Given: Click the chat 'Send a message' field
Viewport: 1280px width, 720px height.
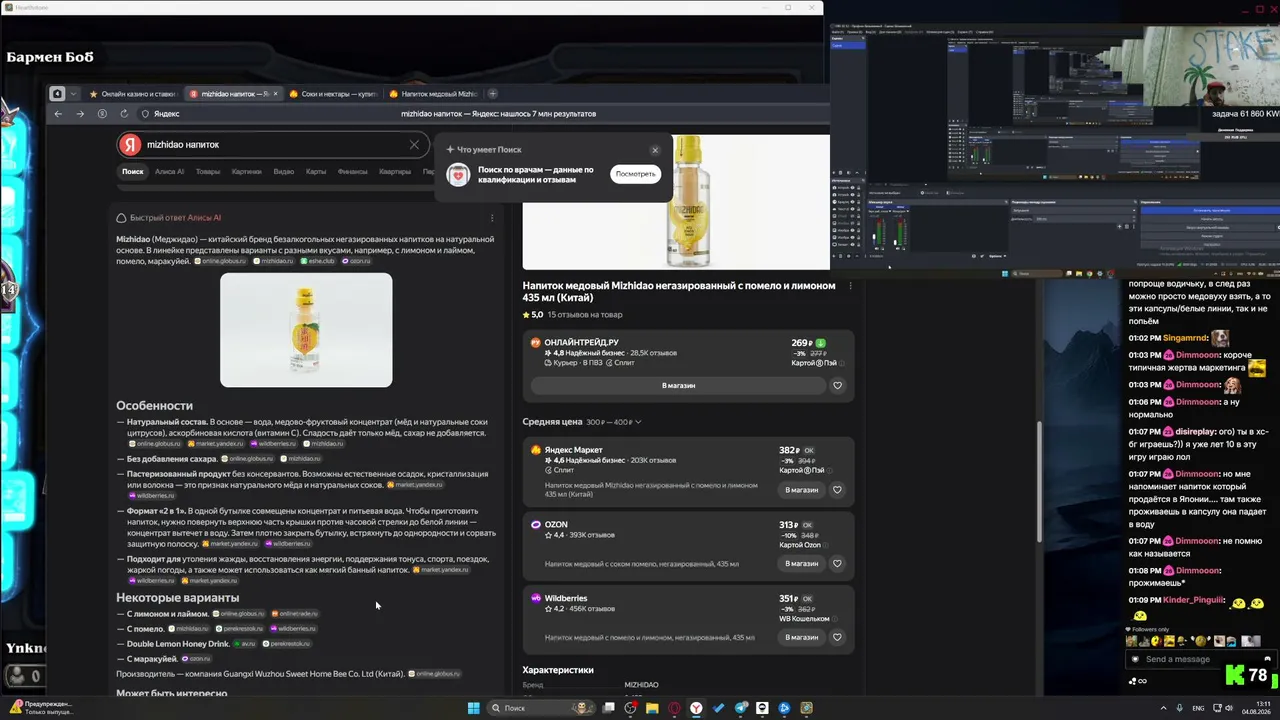Looking at the screenshot, I should (x=1203, y=659).
